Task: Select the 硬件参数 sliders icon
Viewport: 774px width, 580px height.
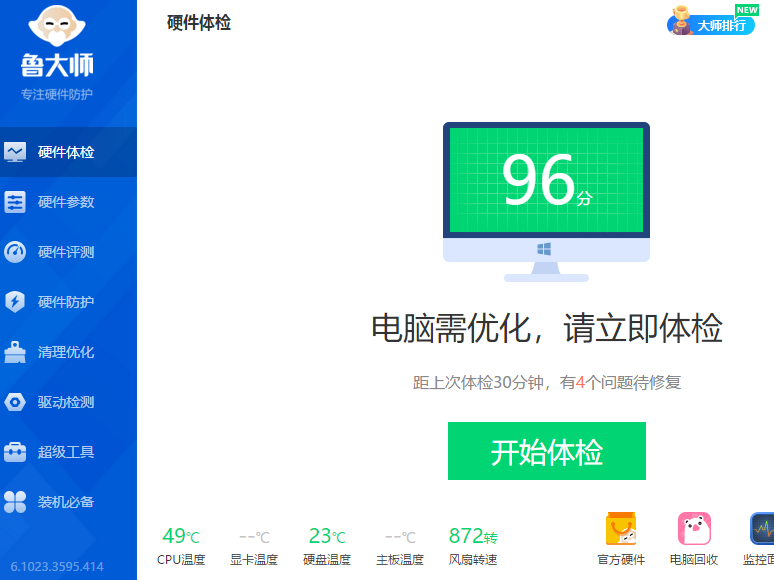Action: pos(15,202)
